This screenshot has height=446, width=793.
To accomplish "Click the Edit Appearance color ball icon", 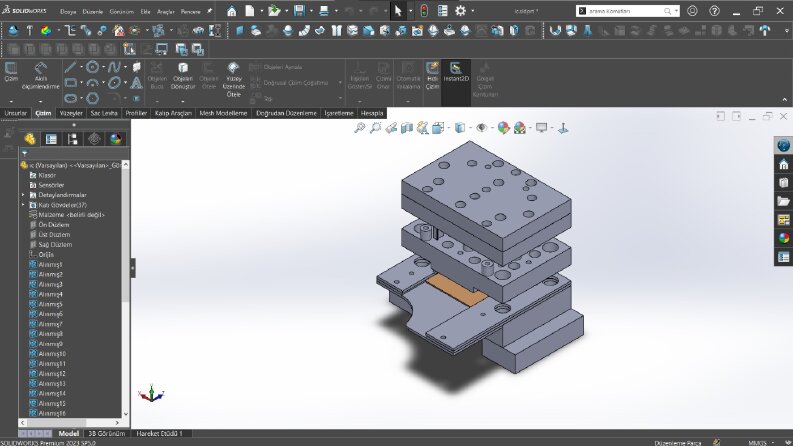I will pyautogui.click(x=503, y=128).
